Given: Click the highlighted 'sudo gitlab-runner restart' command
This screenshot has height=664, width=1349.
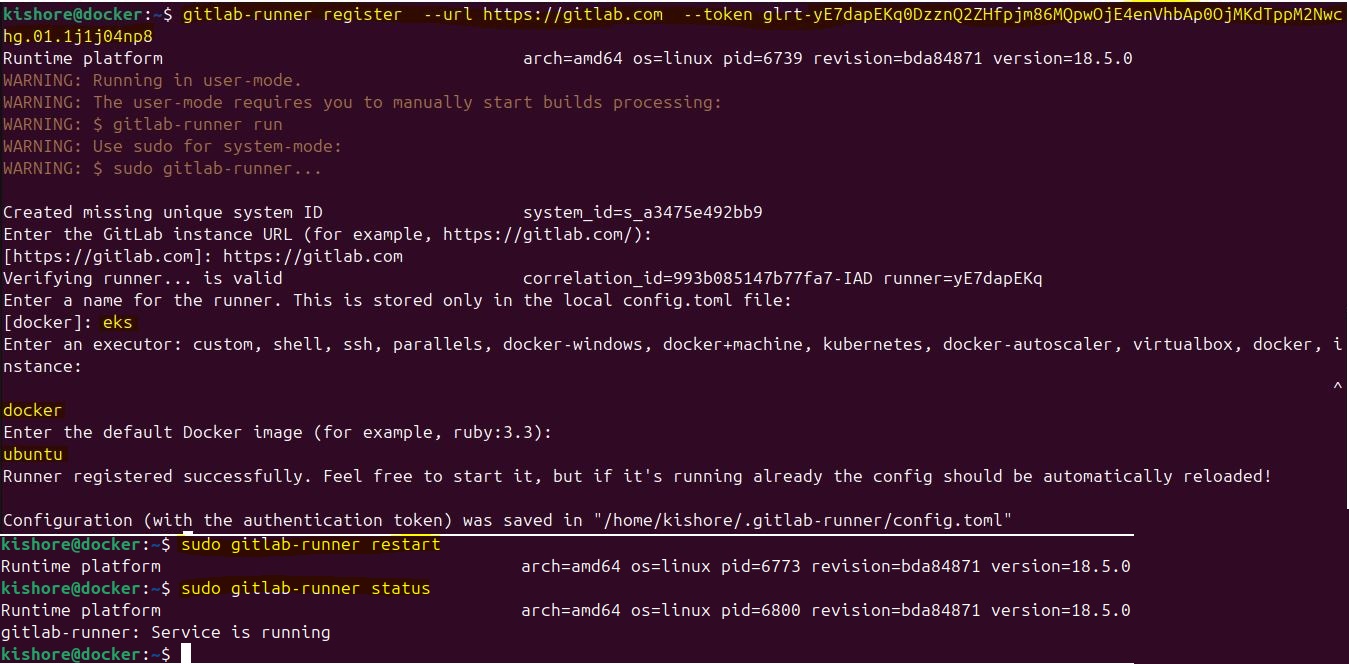Looking at the screenshot, I should [310, 544].
